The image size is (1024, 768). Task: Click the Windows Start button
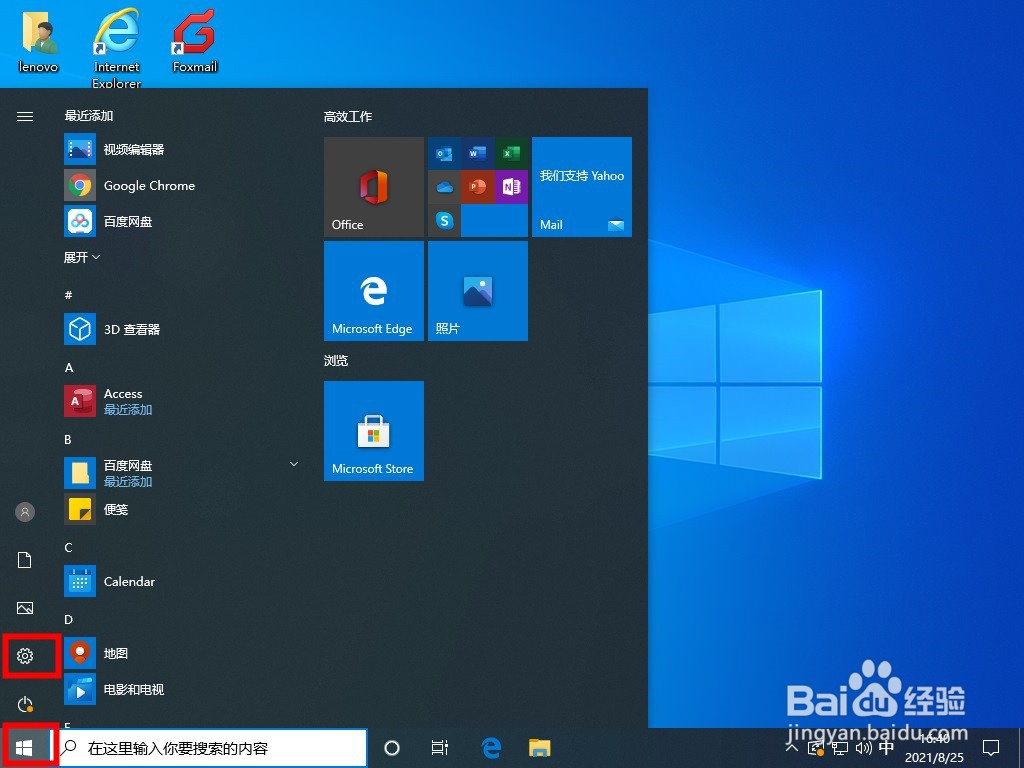click(x=24, y=748)
